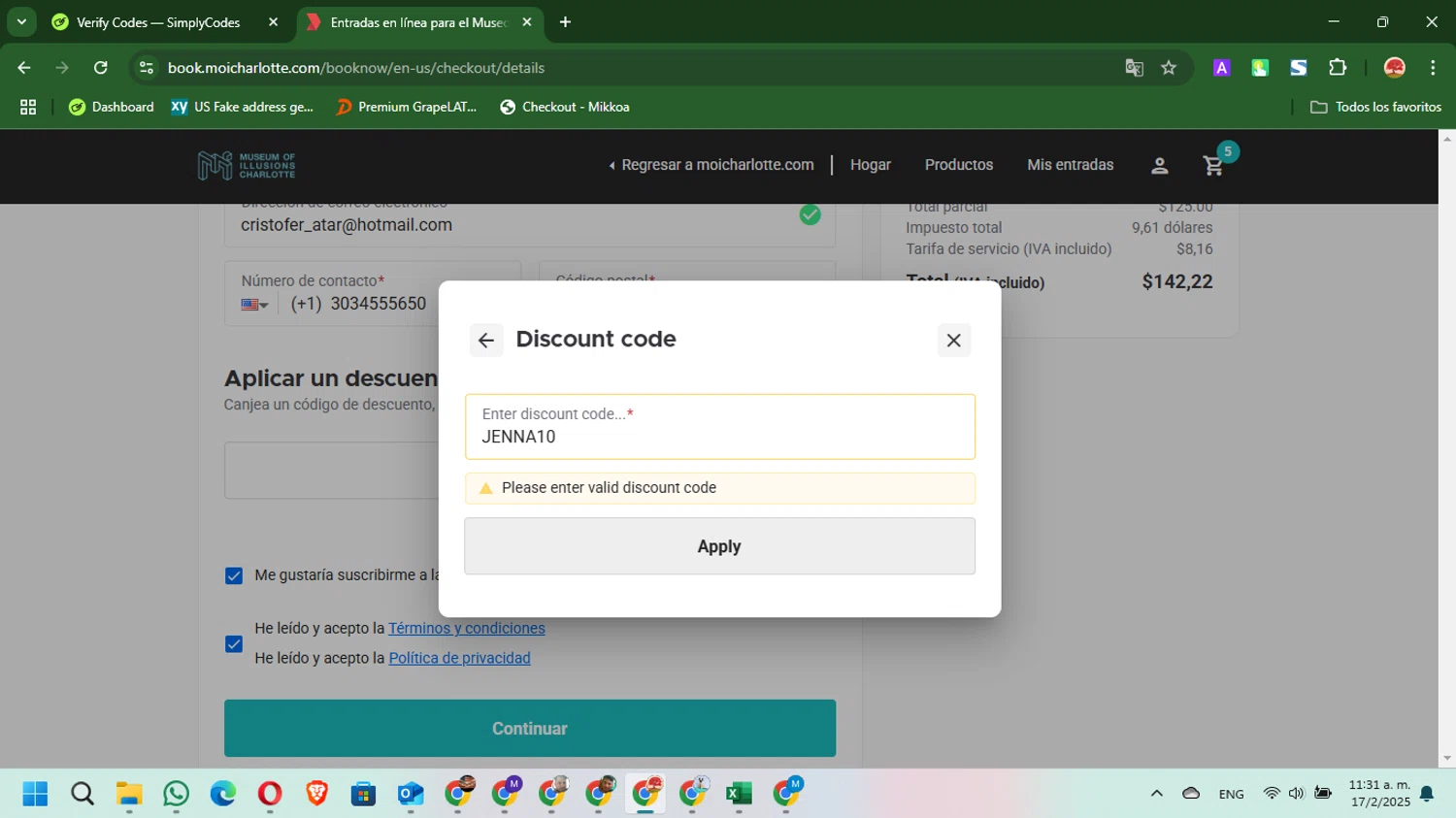This screenshot has height=818, width=1456.
Task: Click the purple A extension icon
Action: [1222, 68]
